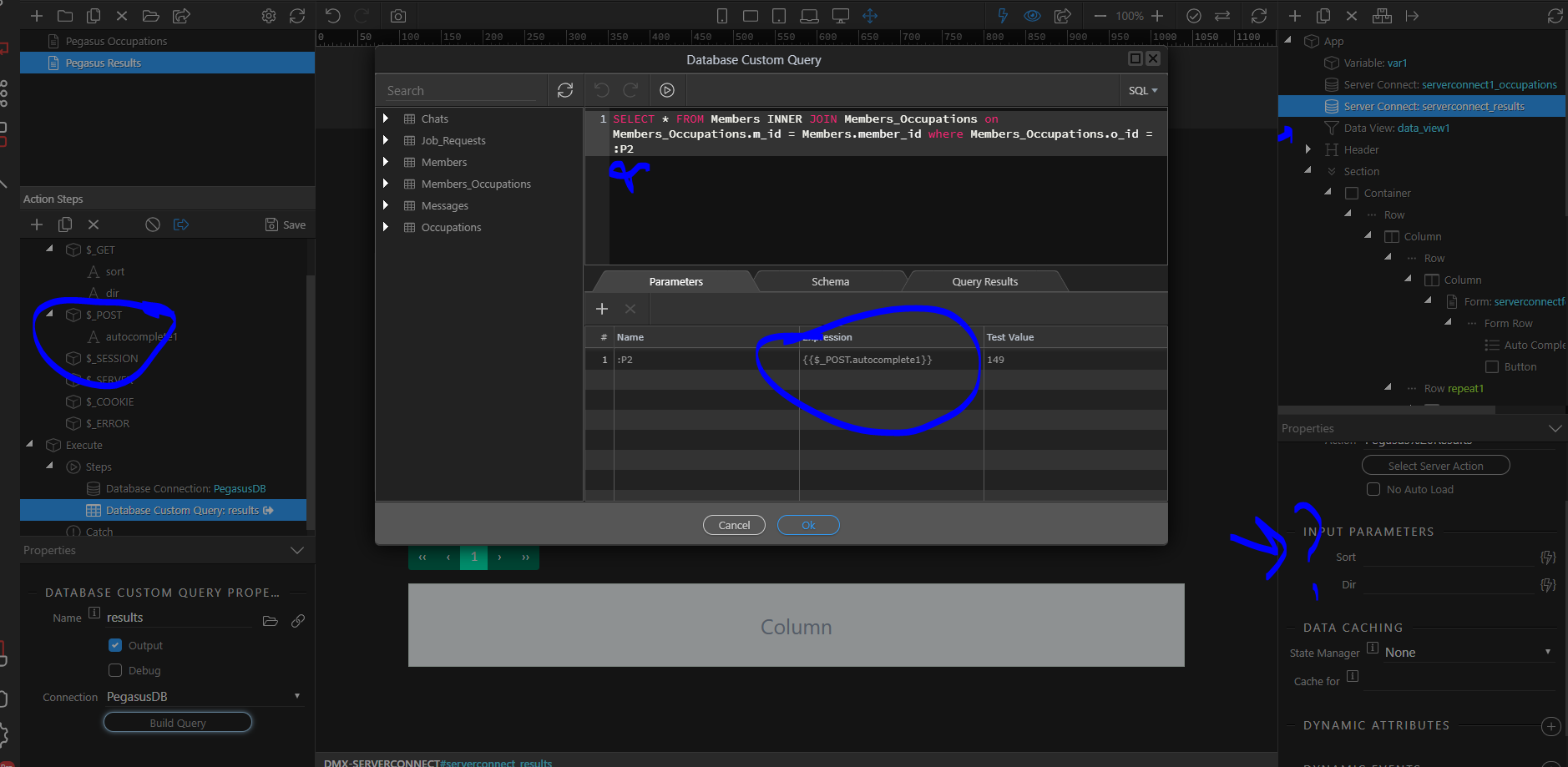Click the table Search field
The image size is (1568, 767).
coord(462,90)
